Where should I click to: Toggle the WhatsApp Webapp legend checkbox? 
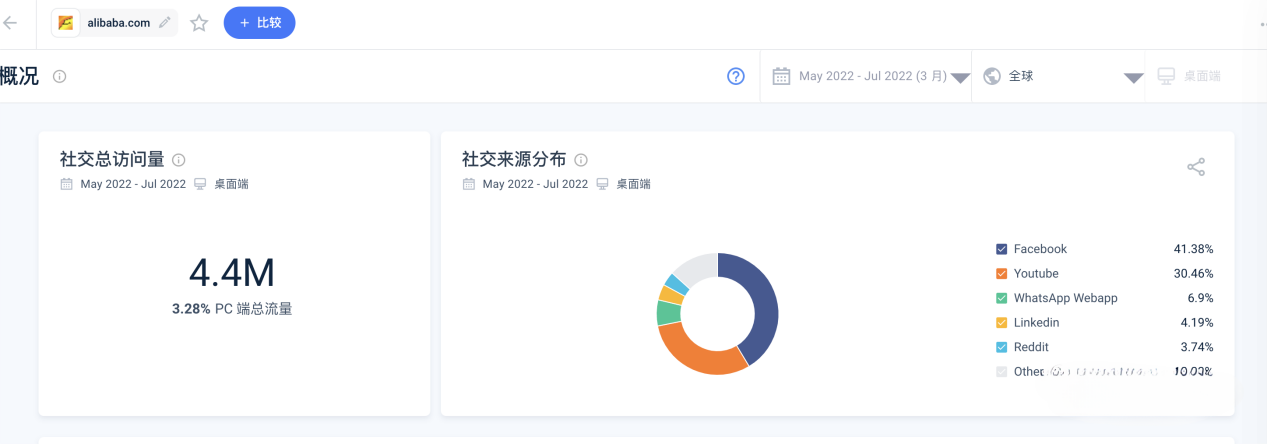(1001, 298)
